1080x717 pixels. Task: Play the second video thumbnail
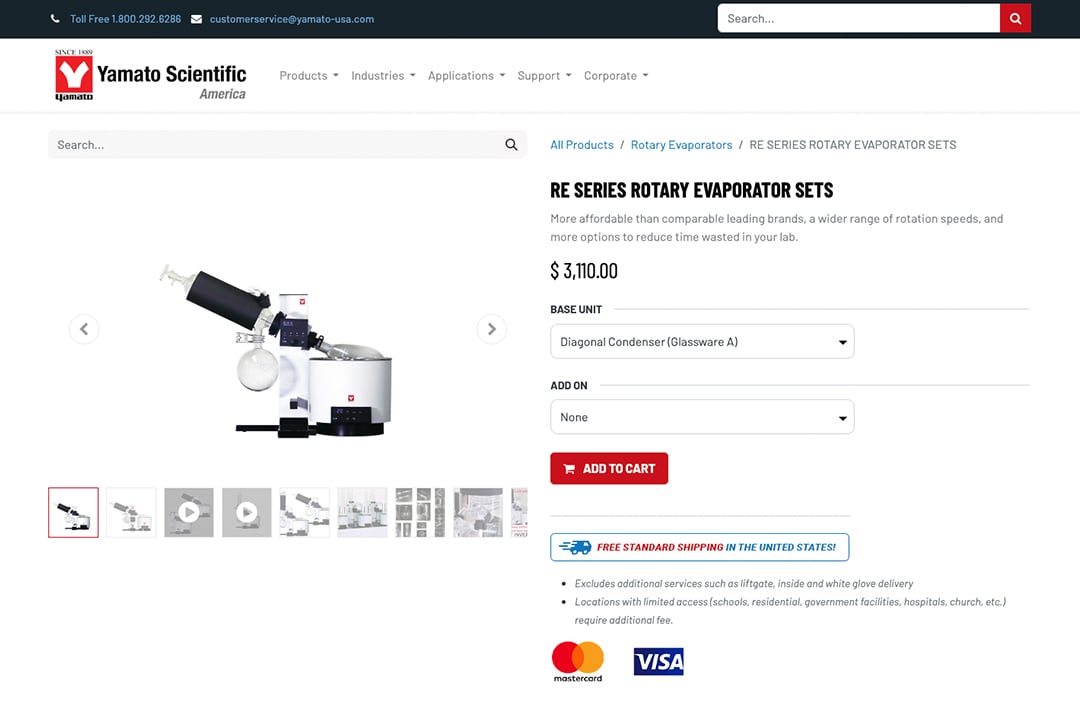247,512
